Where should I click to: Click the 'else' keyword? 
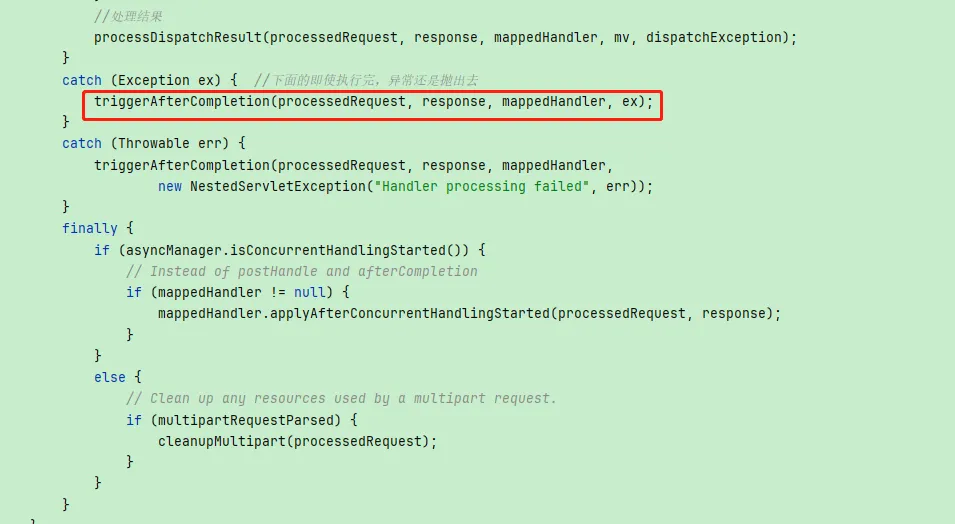pyautogui.click(x=110, y=378)
